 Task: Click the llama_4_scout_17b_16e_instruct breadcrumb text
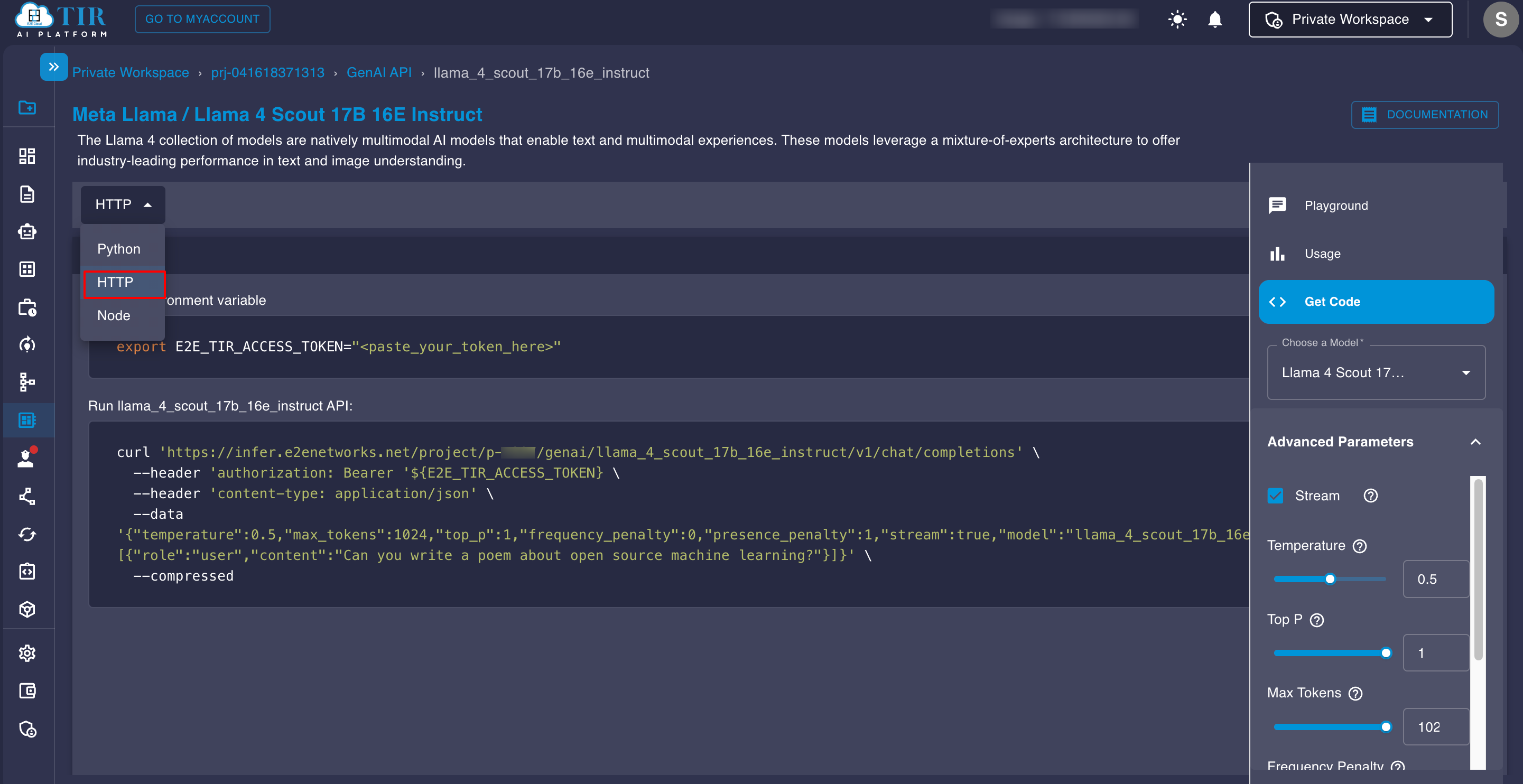tap(541, 73)
